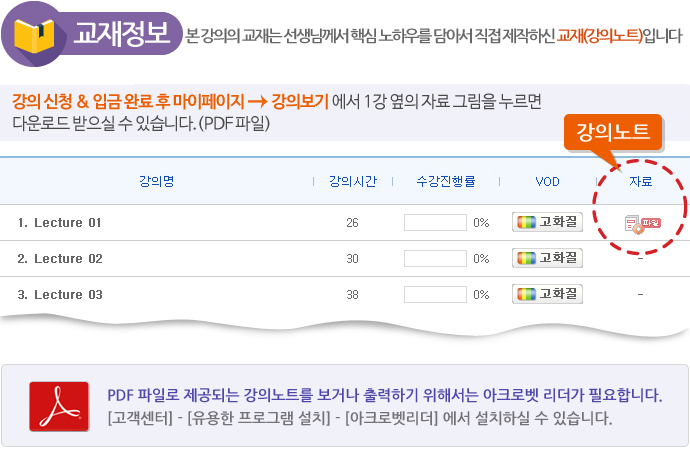Image resolution: width=690 pixels, height=466 pixels.
Task: Click the VOD column header
Action: click(547, 181)
